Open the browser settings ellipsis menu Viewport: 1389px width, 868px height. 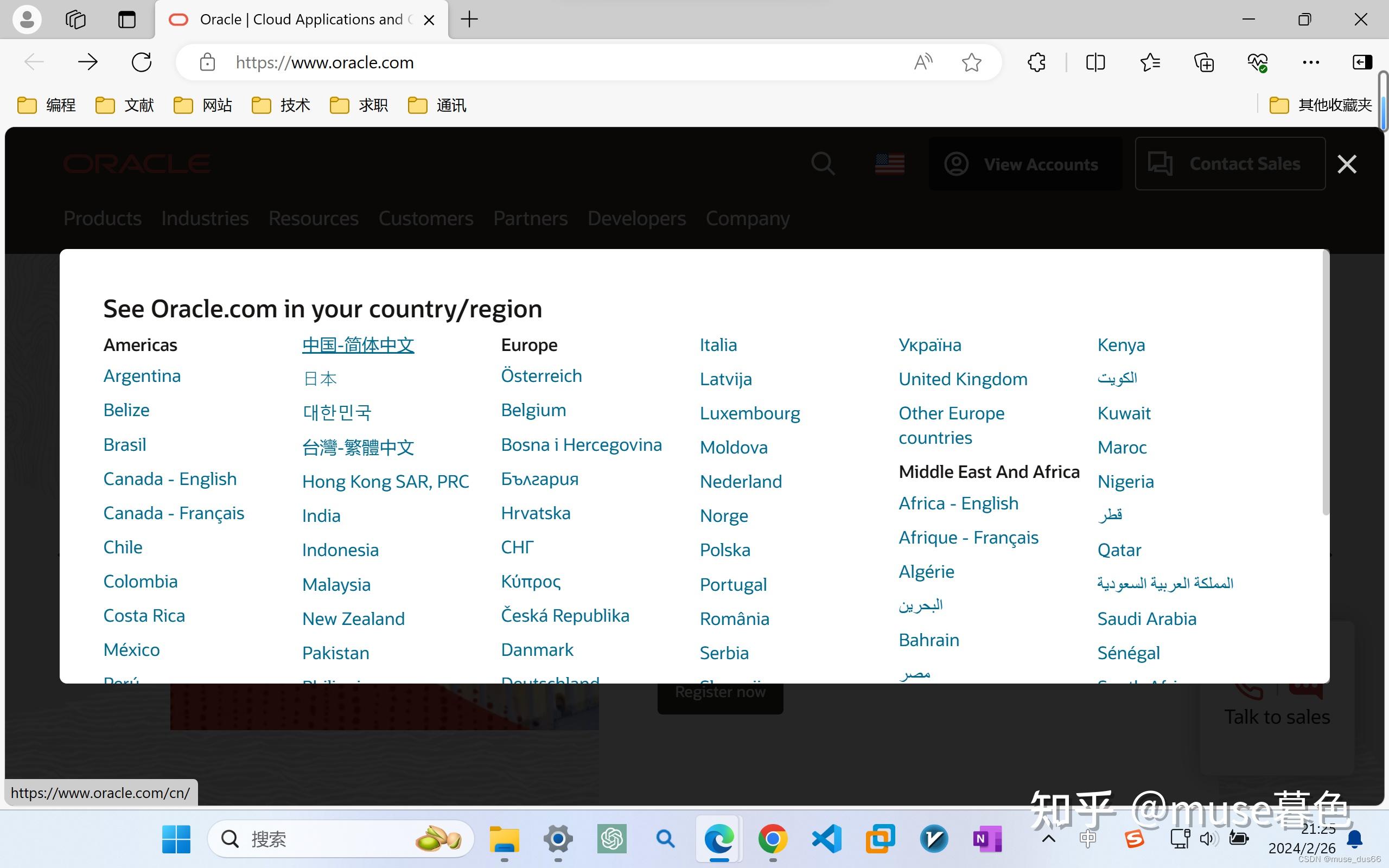click(x=1311, y=62)
